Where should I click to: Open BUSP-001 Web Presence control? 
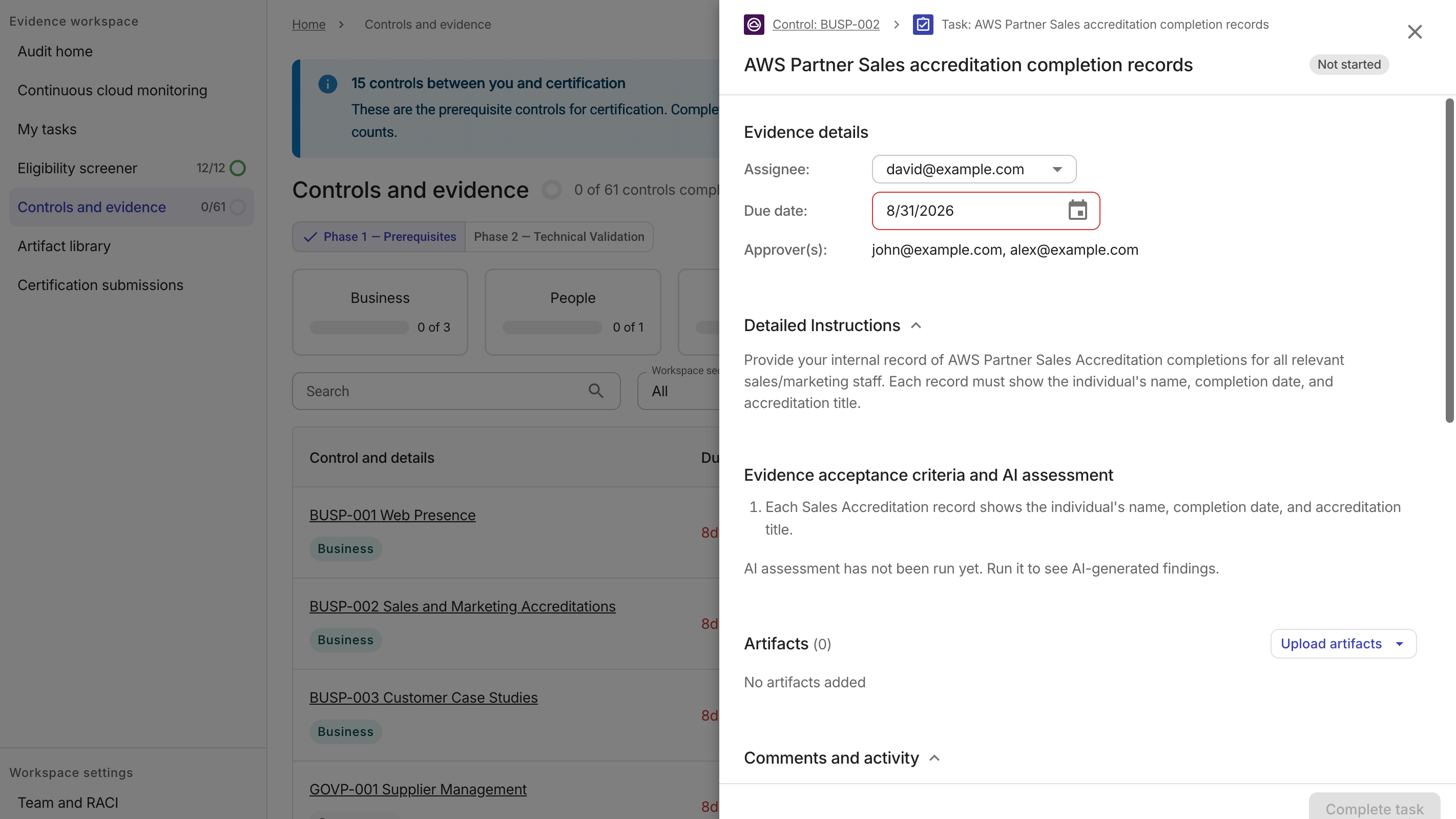click(x=392, y=515)
